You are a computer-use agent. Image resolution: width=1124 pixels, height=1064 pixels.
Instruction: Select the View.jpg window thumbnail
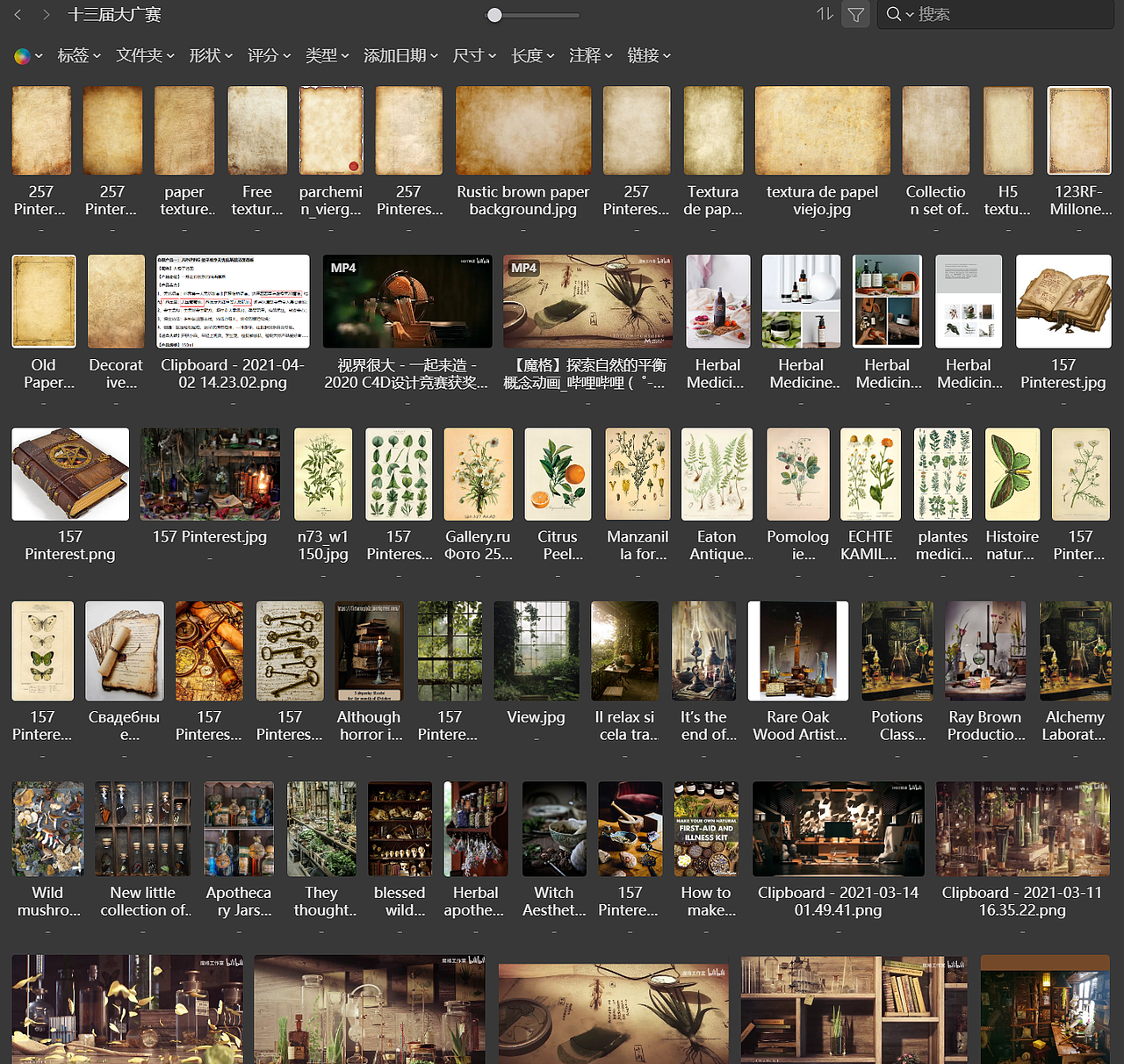coord(537,651)
